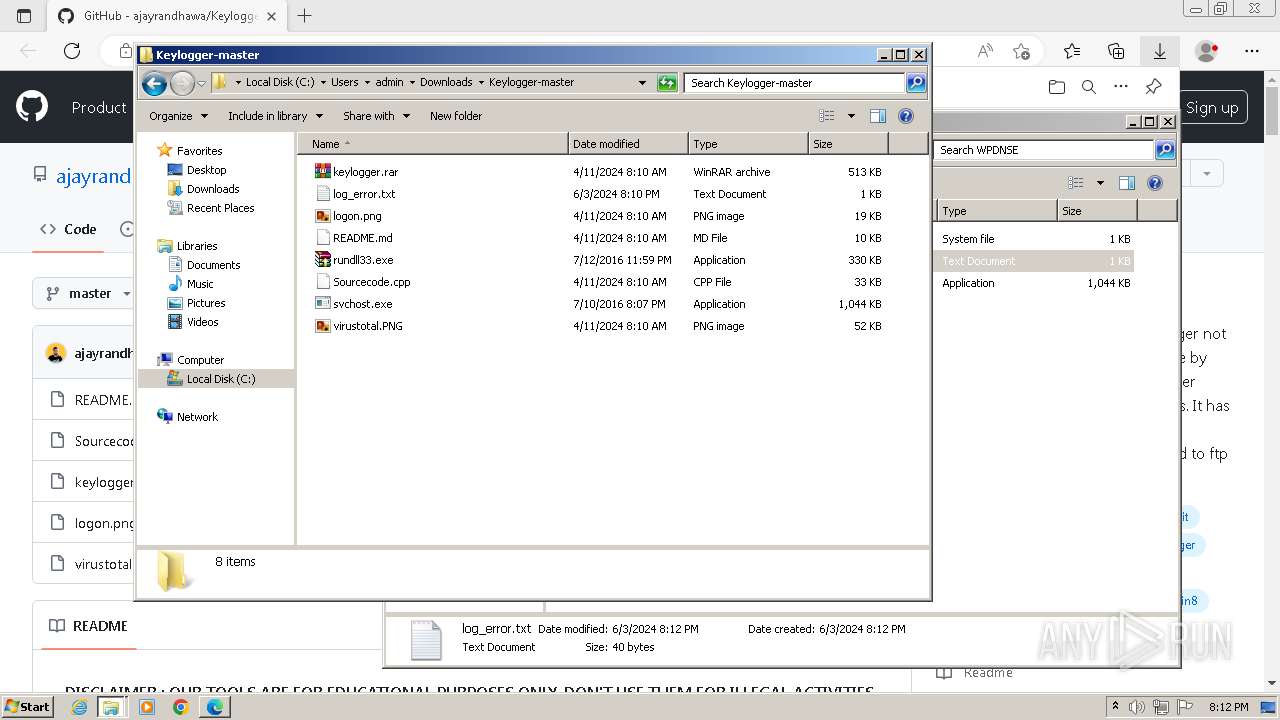Open browser favorites star list

(1072, 51)
